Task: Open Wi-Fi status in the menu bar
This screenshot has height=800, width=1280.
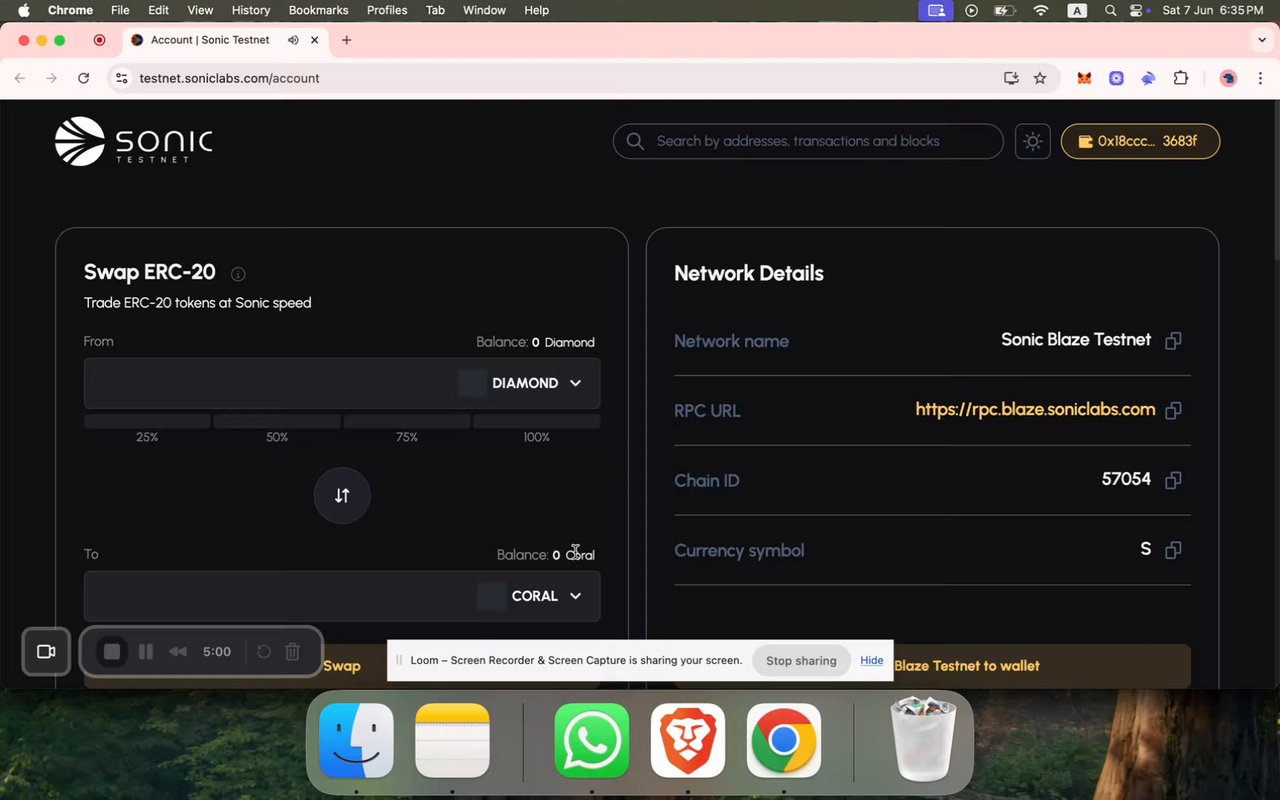Action: click(x=1041, y=10)
